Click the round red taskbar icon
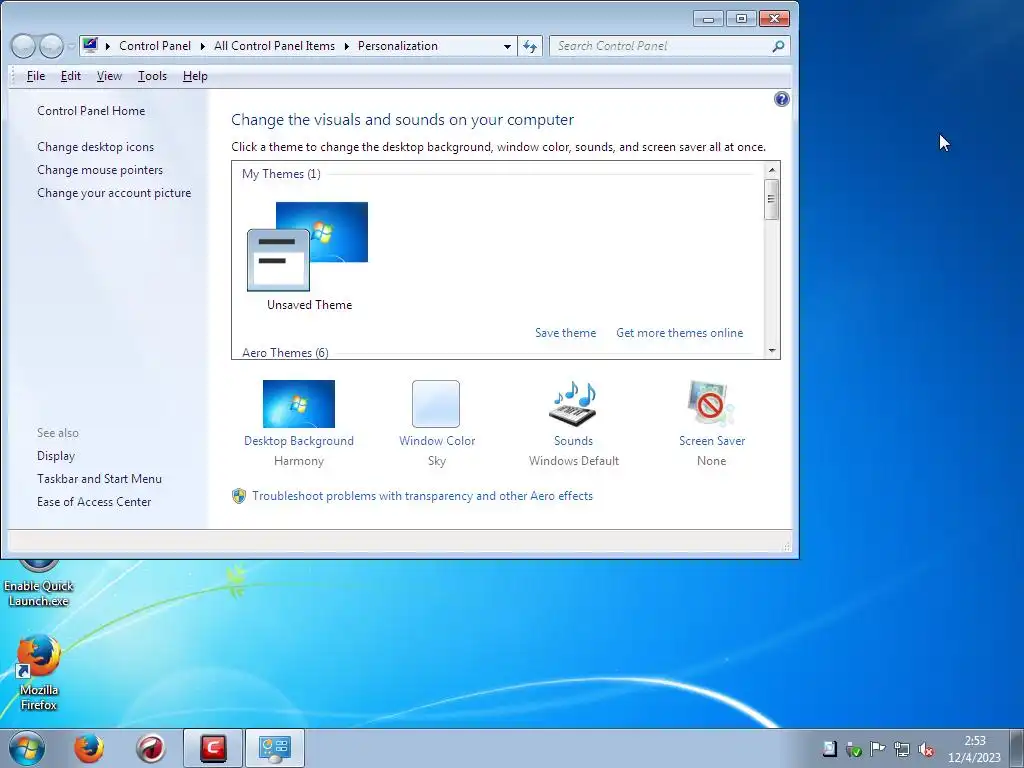Viewport: 1024px width, 768px height. point(151,748)
